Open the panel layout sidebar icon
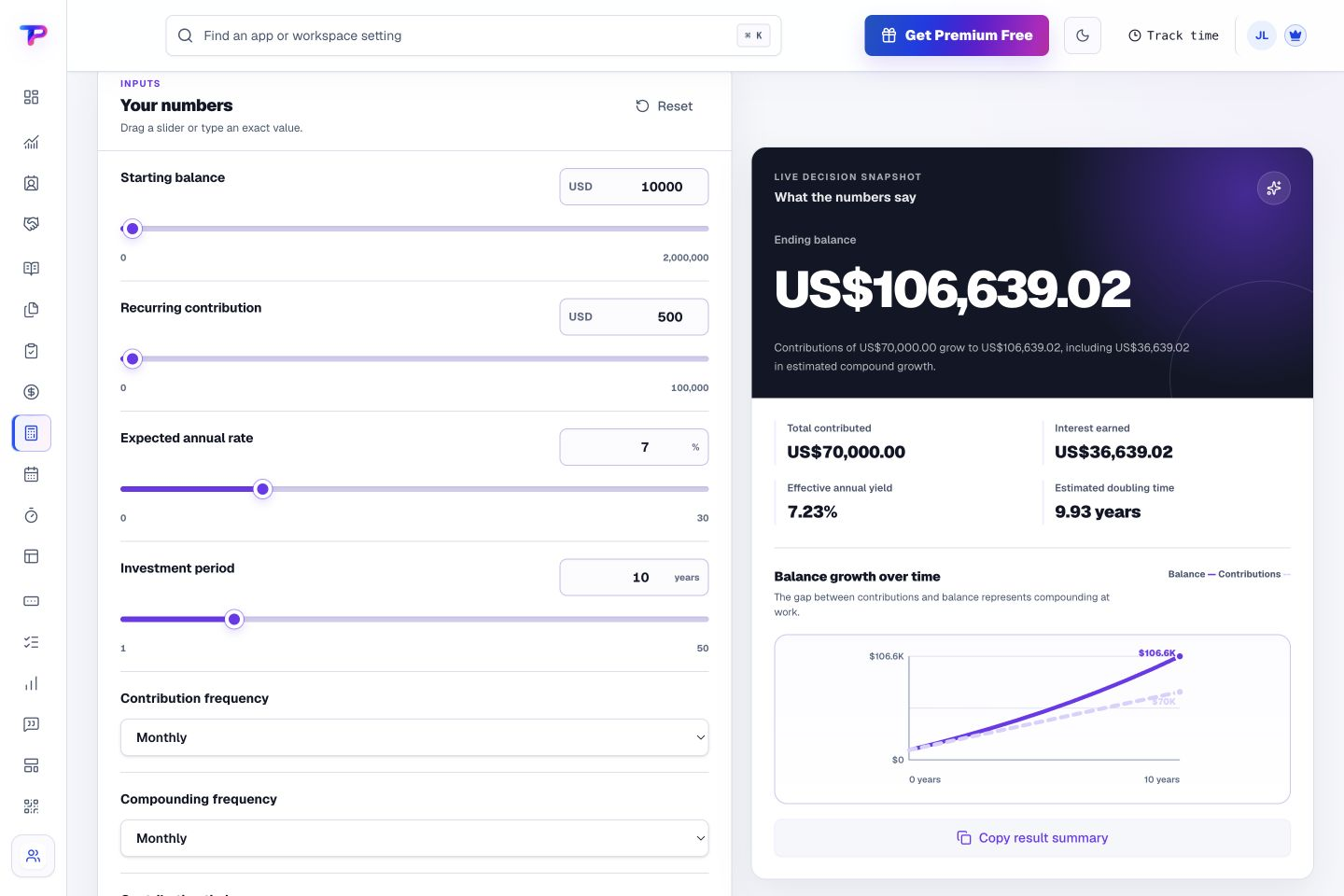1344x896 pixels. pos(31,556)
